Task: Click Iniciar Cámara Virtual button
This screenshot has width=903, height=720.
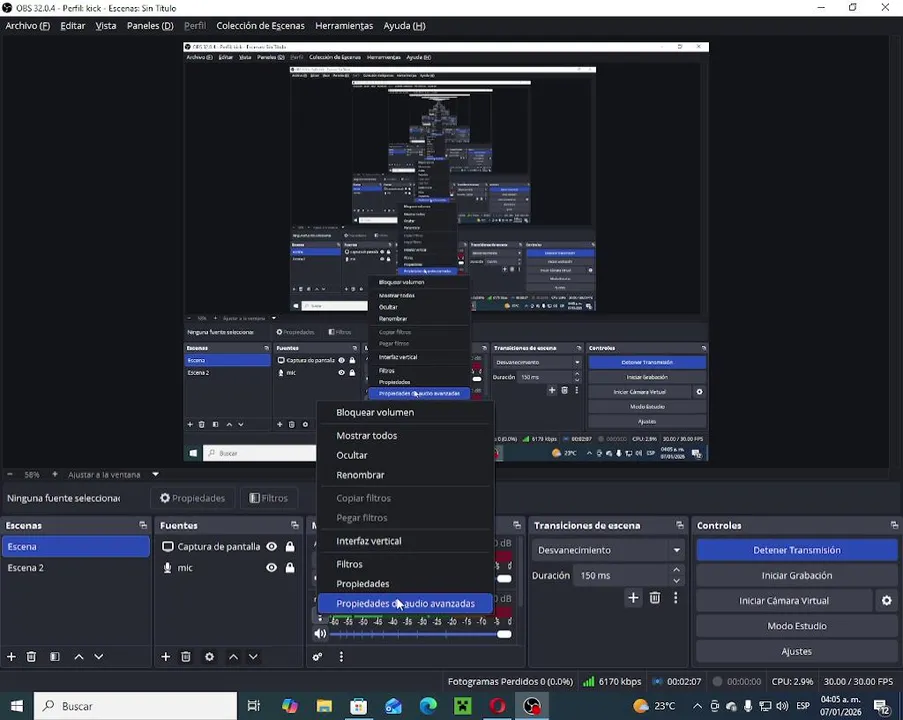Action: click(x=784, y=601)
